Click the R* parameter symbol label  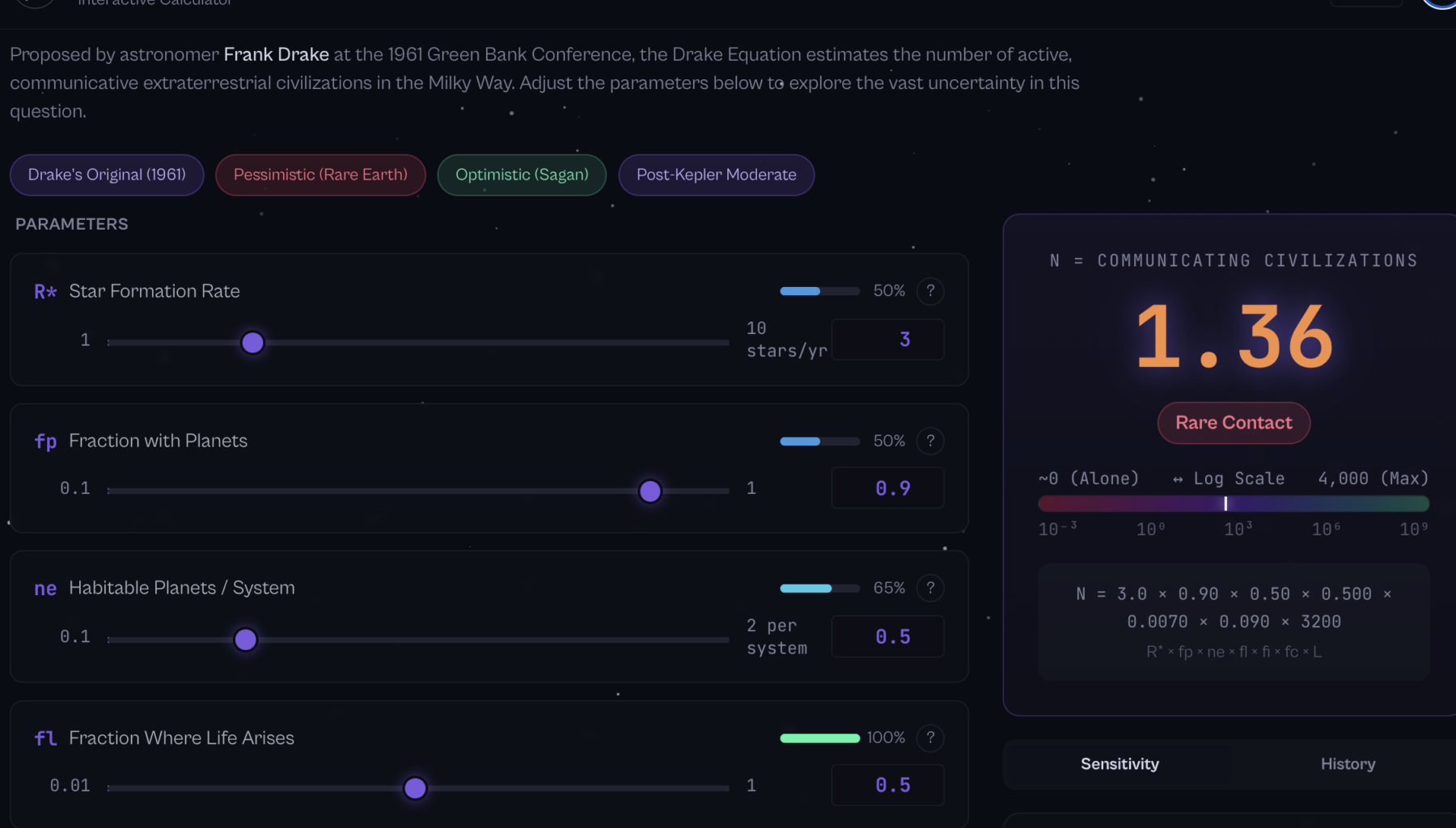(x=44, y=291)
